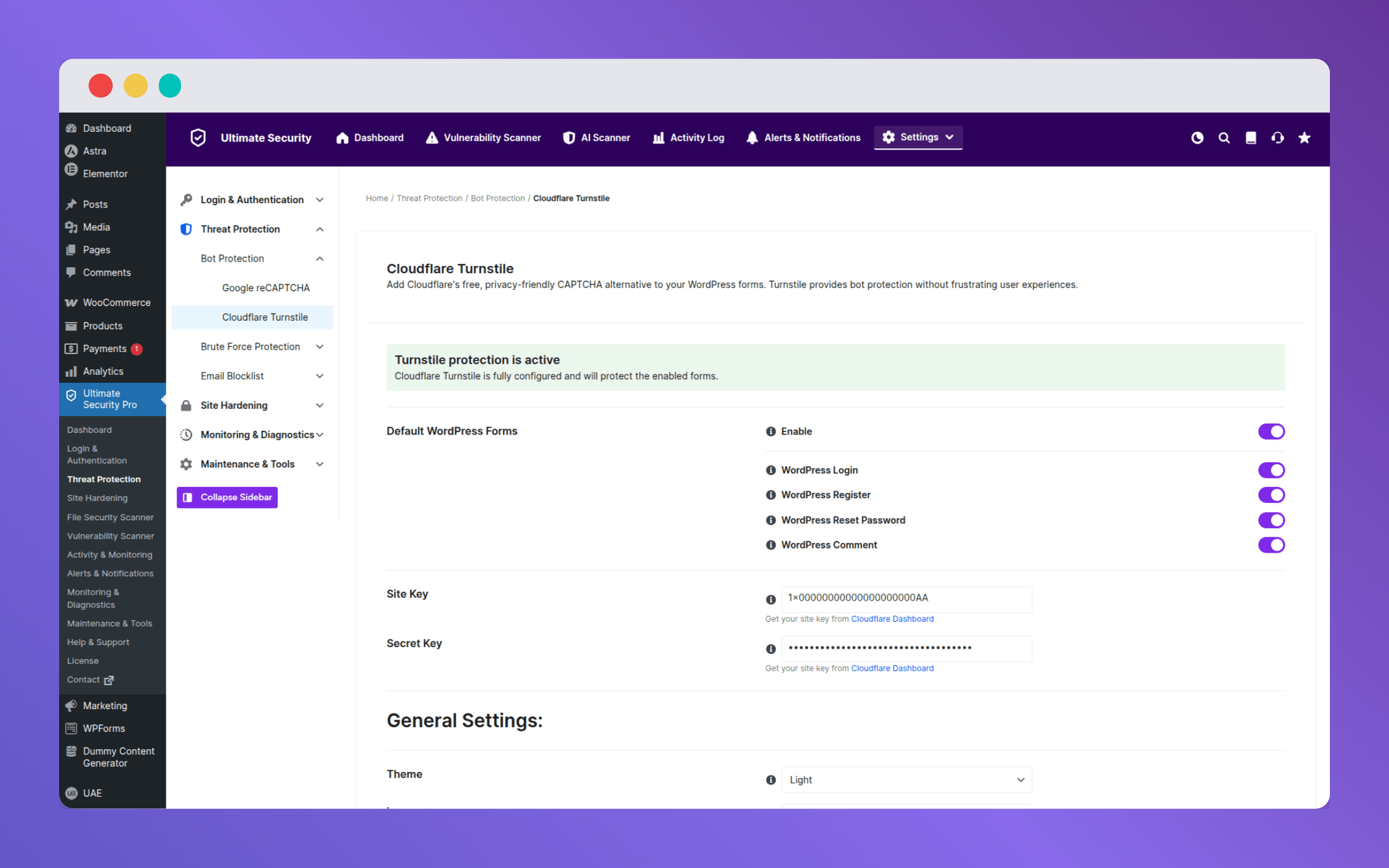Expand Brute Force Protection chevron
Screen dimensions: 1389x868
coord(320,347)
